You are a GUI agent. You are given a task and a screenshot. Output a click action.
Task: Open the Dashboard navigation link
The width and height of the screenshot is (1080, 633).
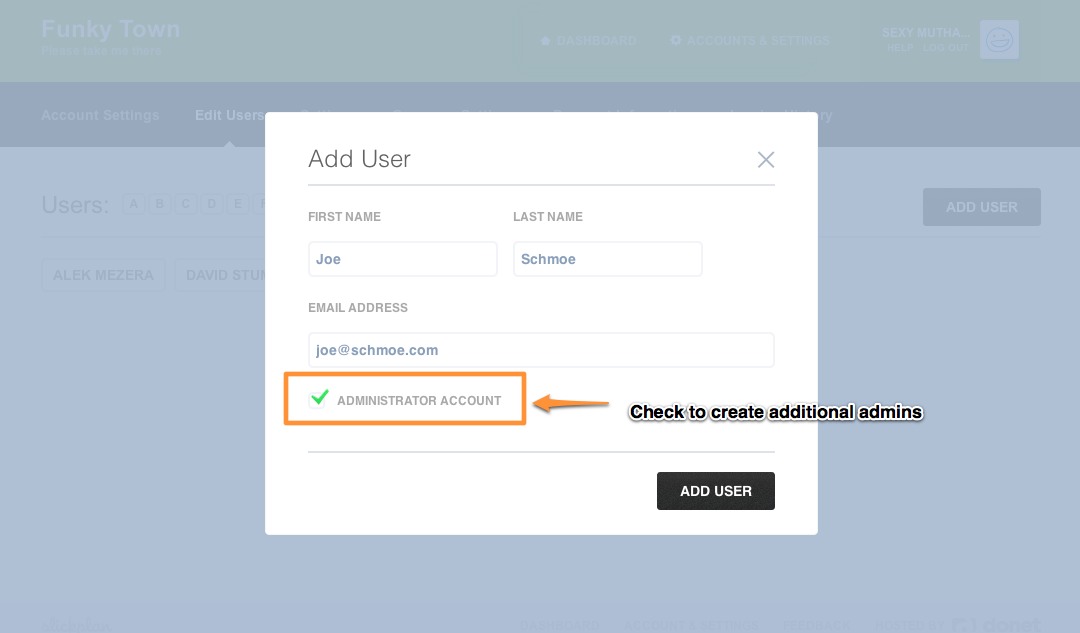[596, 41]
